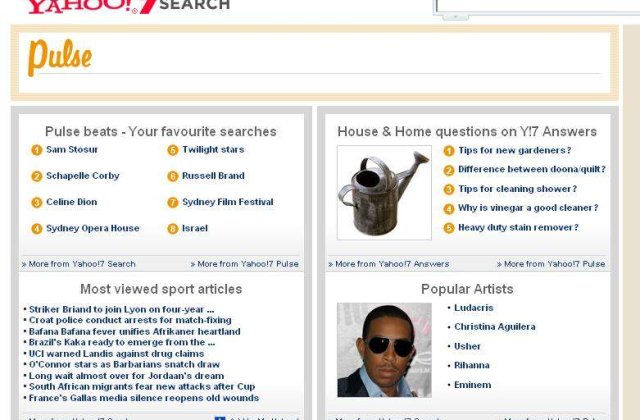Open the Russell Brand search link
The image size is (640, 420).
click(x=213, y=176)
